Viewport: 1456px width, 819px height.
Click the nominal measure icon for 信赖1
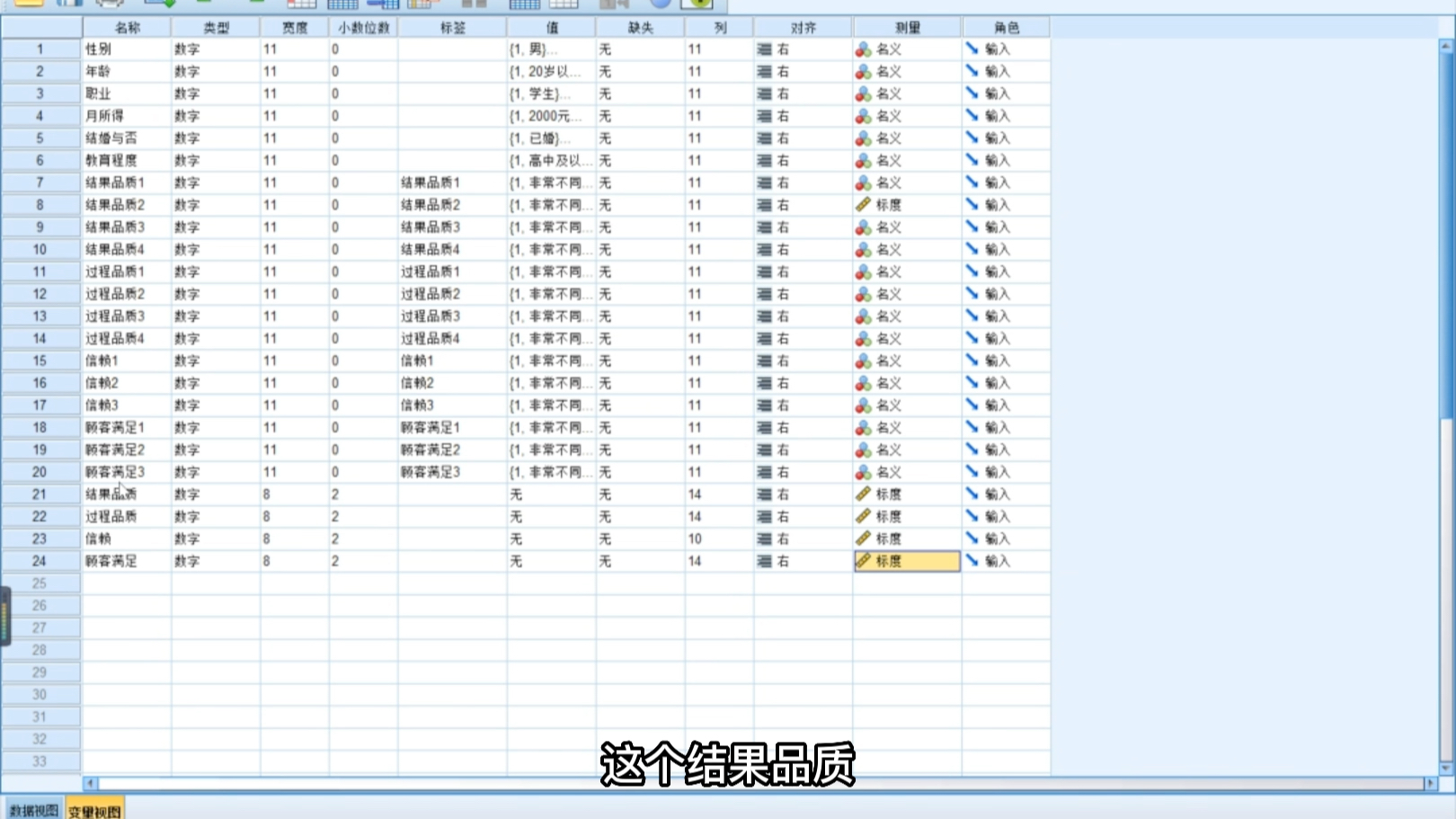click(863, 361)
